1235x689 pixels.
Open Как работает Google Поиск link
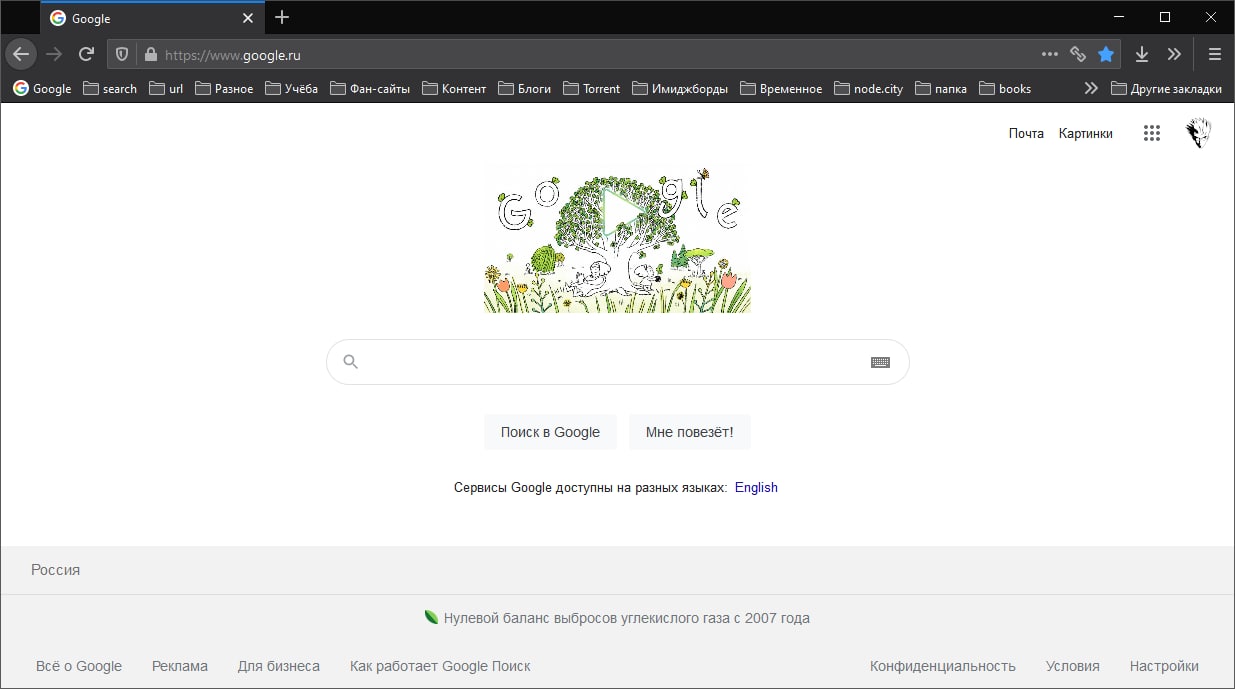pos(440,666)
